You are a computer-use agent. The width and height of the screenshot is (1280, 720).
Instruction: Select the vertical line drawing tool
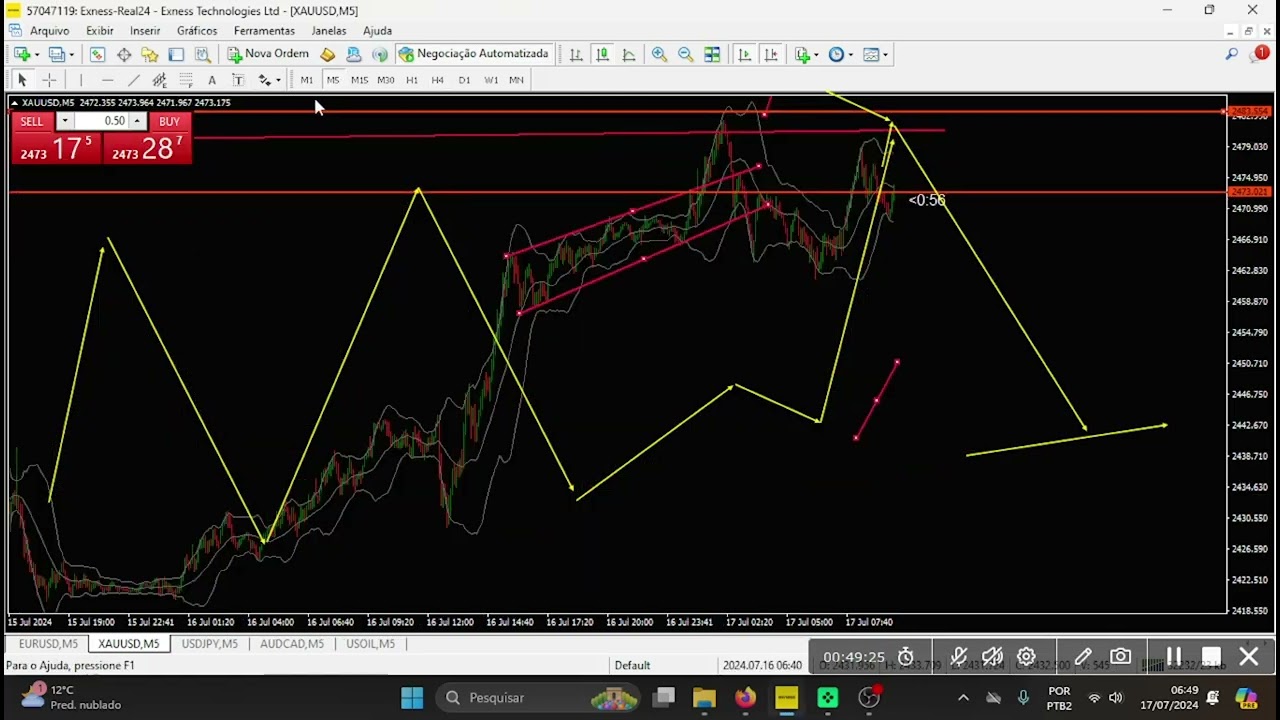(81, 80)
